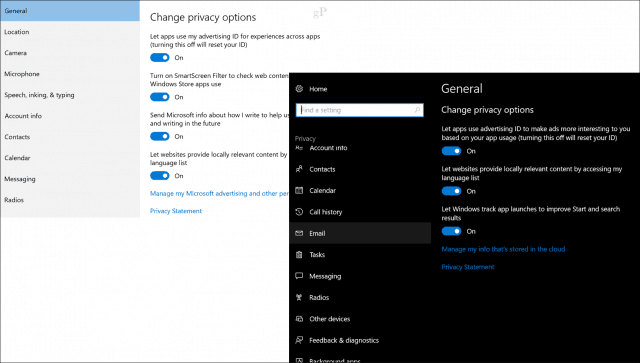Select Feedback & diagnostics label in dark sidebar
The width and height of the screenshot is (640, 363).
344,340
